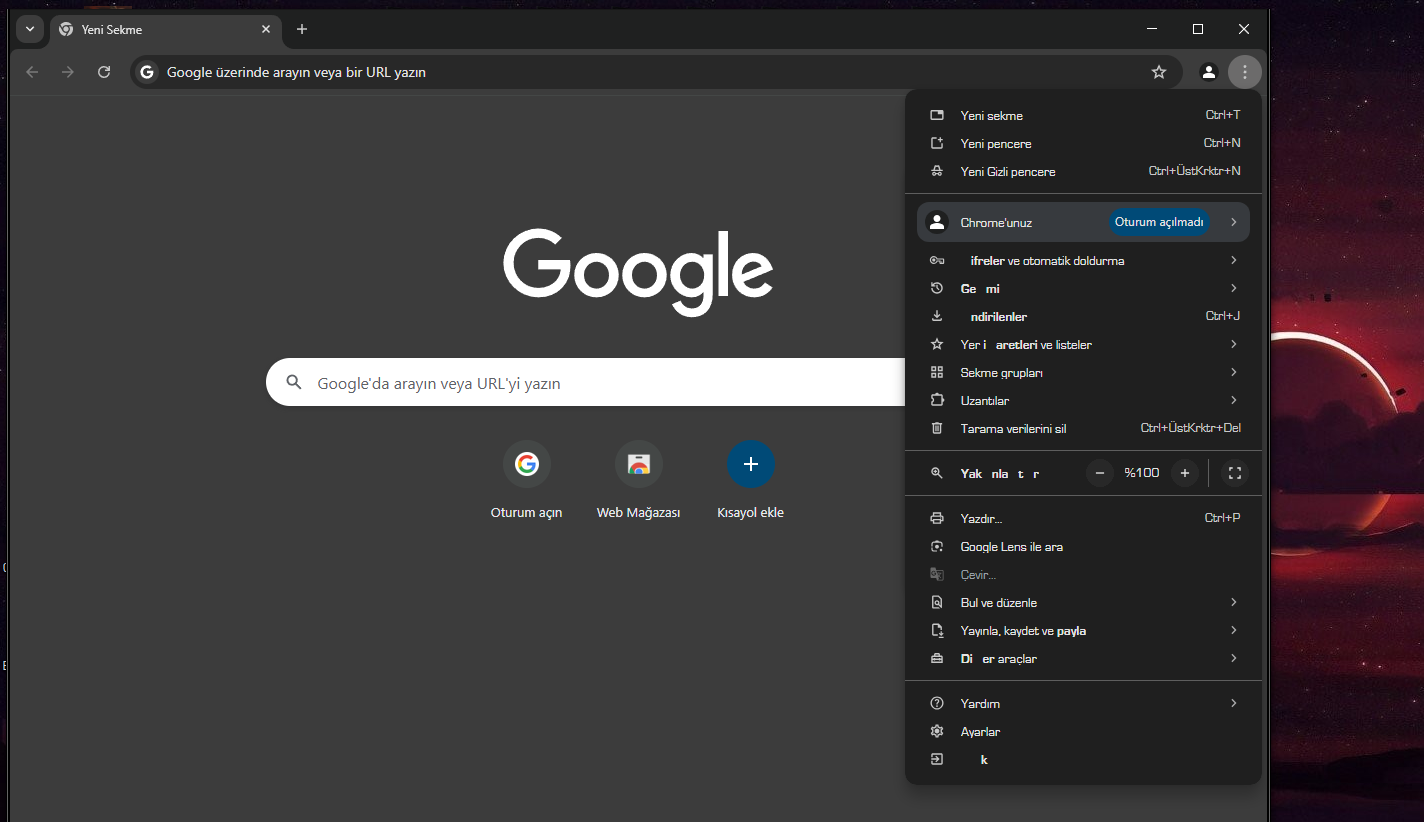Click the forward navigation arrow
This screenshot has height=822, width=1424.
tap(68, 72)
